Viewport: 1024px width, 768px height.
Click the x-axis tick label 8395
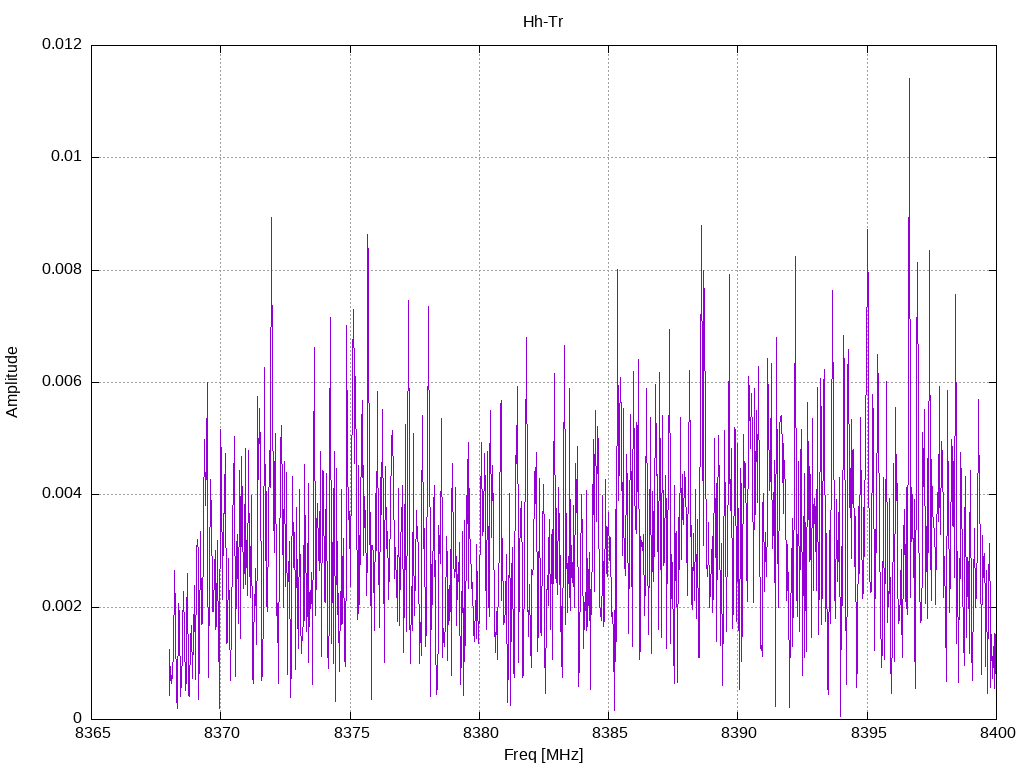868,733
